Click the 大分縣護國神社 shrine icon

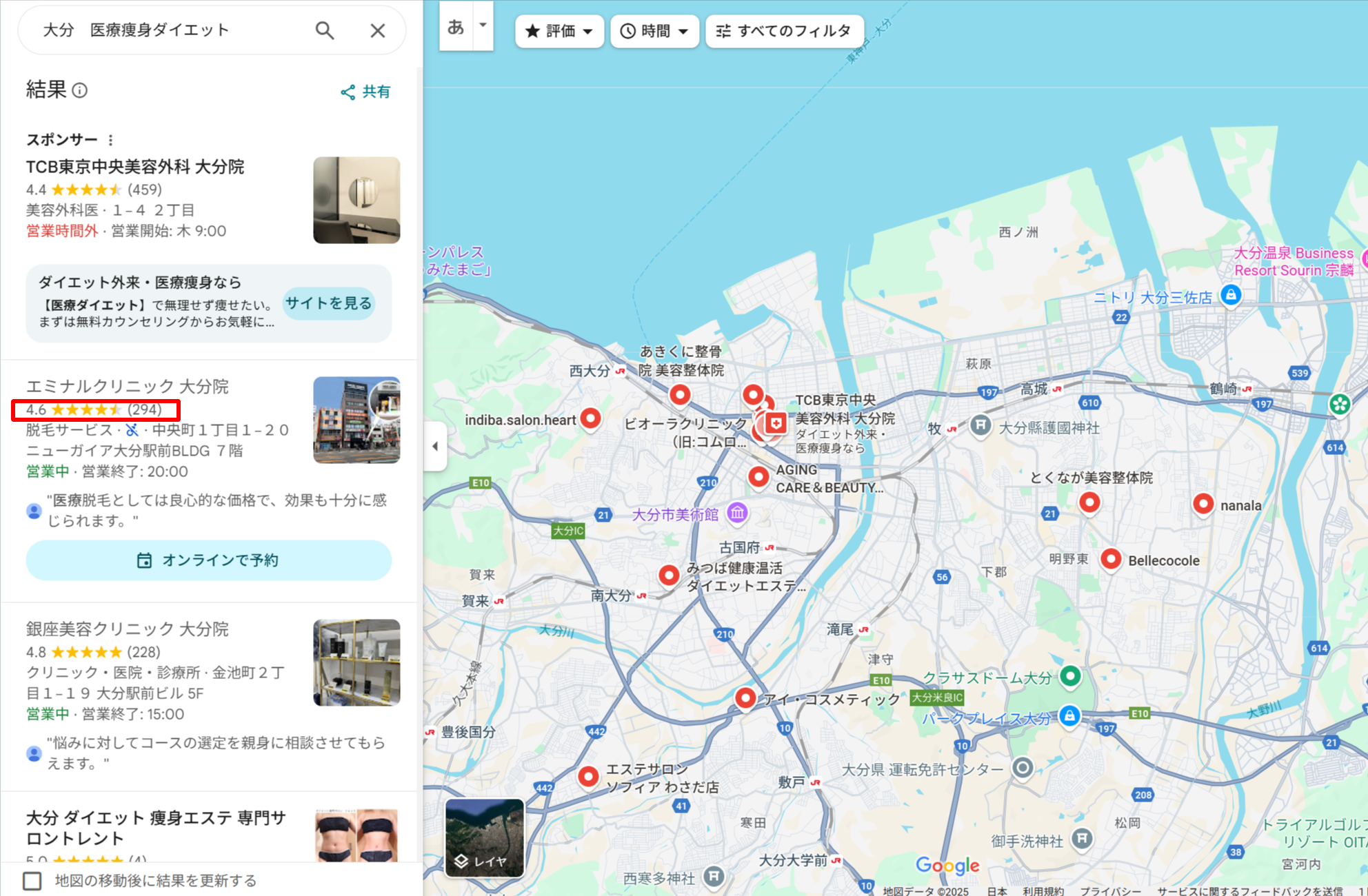pos(980,425)
